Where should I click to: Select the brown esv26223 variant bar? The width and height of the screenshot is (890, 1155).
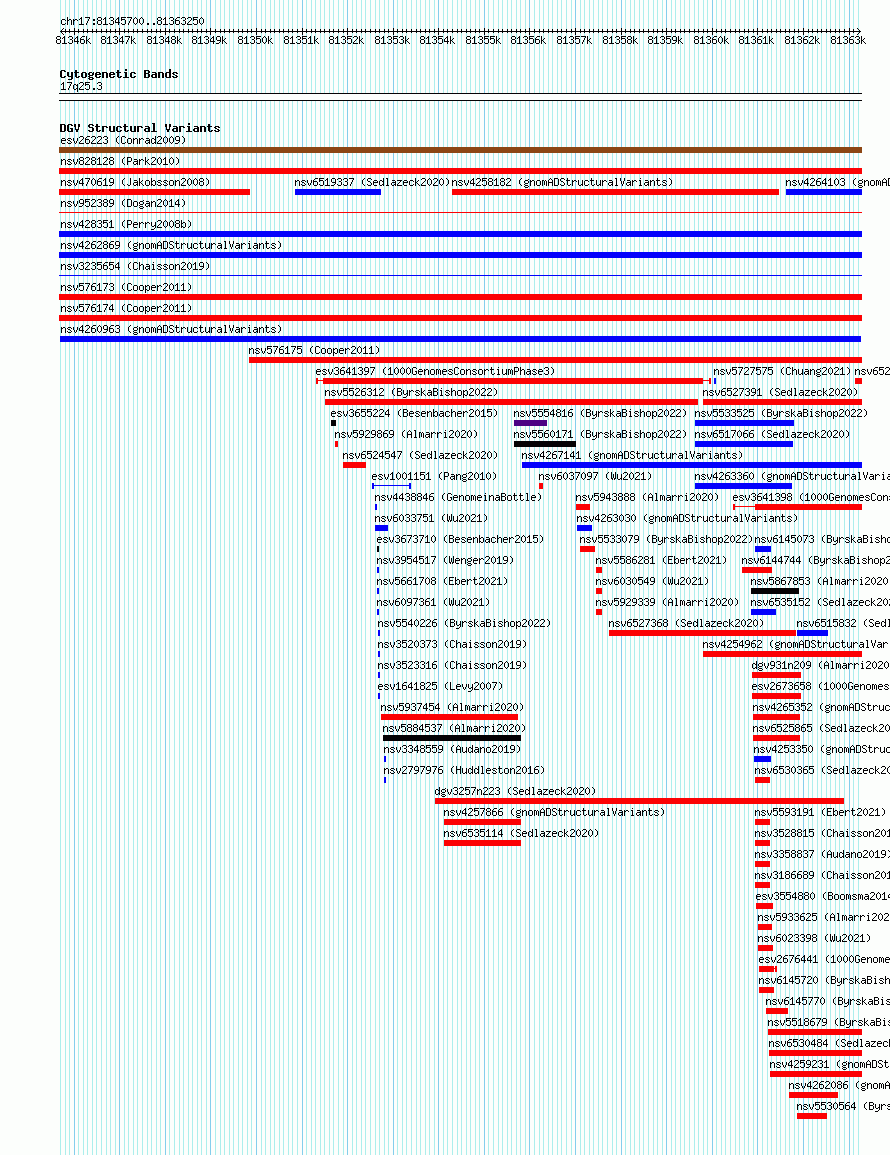460,150
